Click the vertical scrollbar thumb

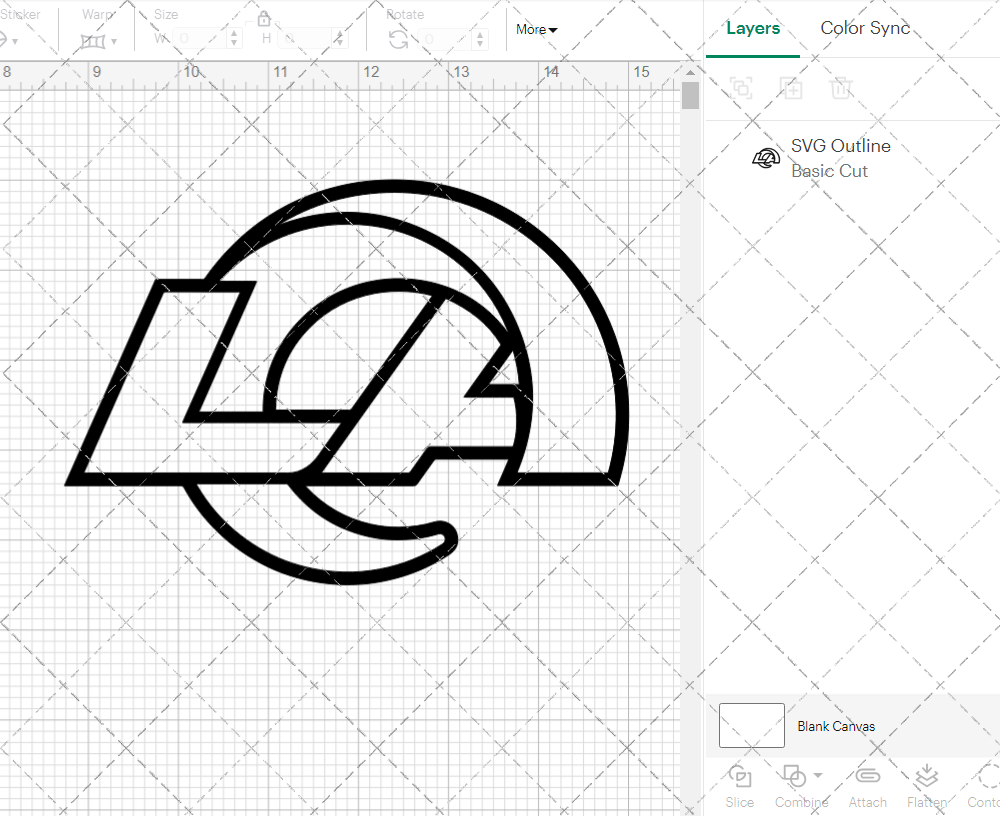(x=690, y=96)
